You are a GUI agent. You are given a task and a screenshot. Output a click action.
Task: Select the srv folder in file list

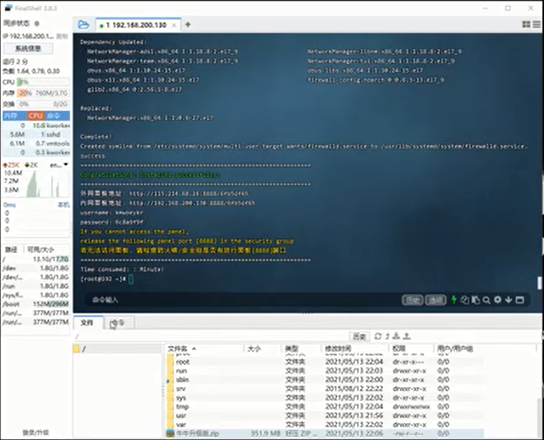pyautogui.click(x=324, y=389)
